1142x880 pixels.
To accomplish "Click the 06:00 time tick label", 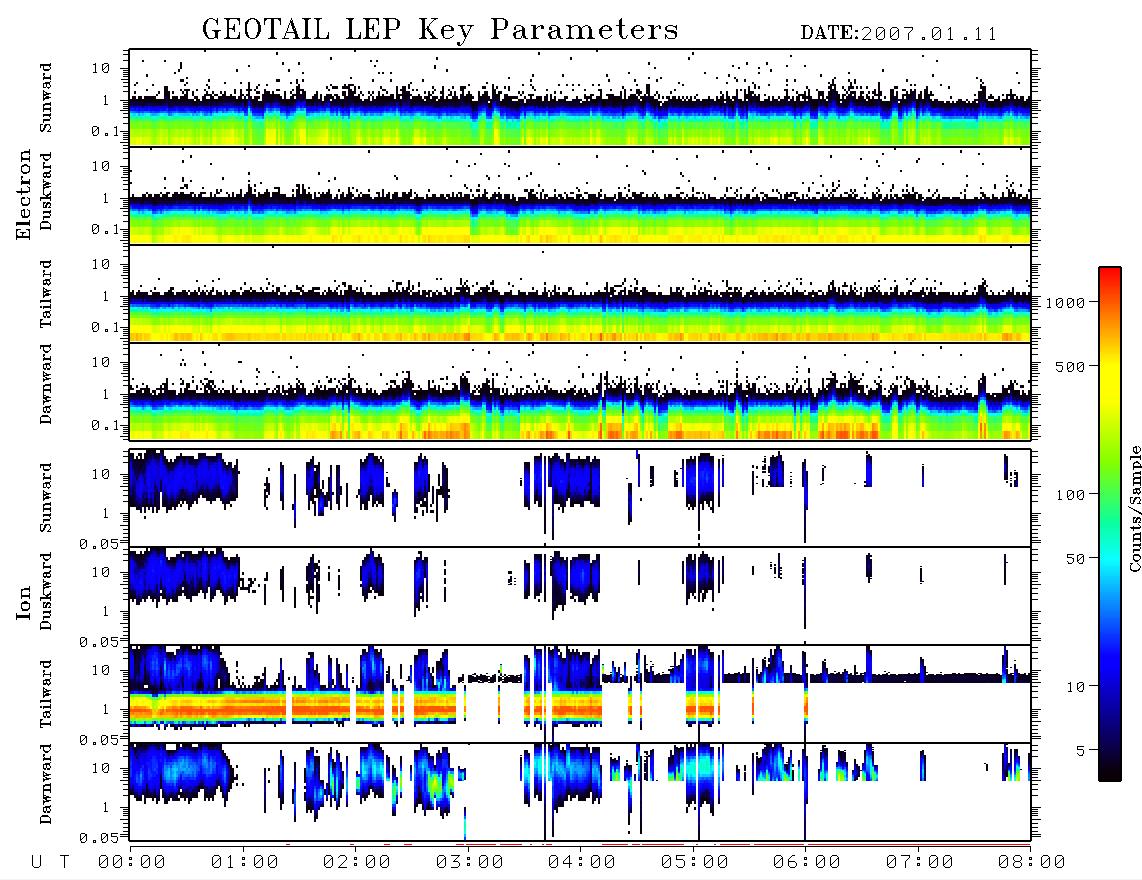I will click(x=807, y=863).
